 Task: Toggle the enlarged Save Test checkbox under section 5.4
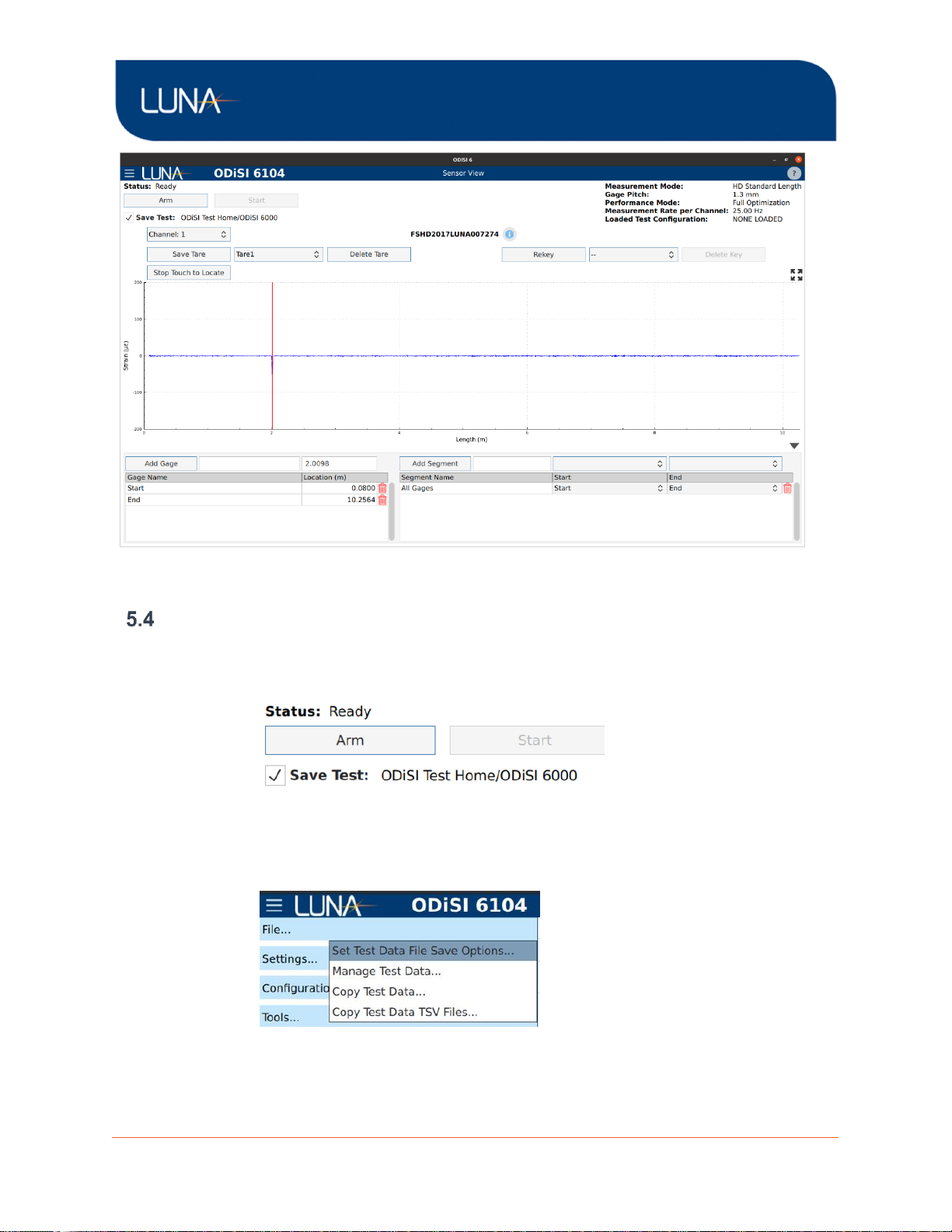tap(275, 776)
